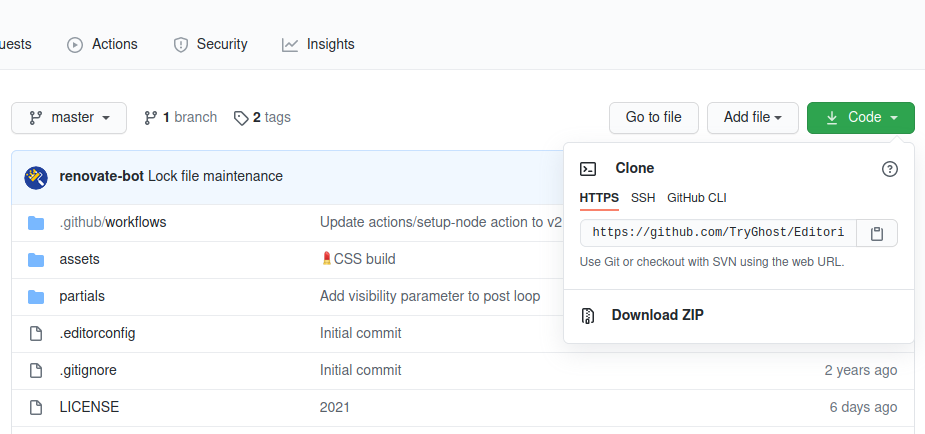The height and width of the screenshot is (434, 925).
Task: Click the Clone terminal icon
Action: pos(588,169)
